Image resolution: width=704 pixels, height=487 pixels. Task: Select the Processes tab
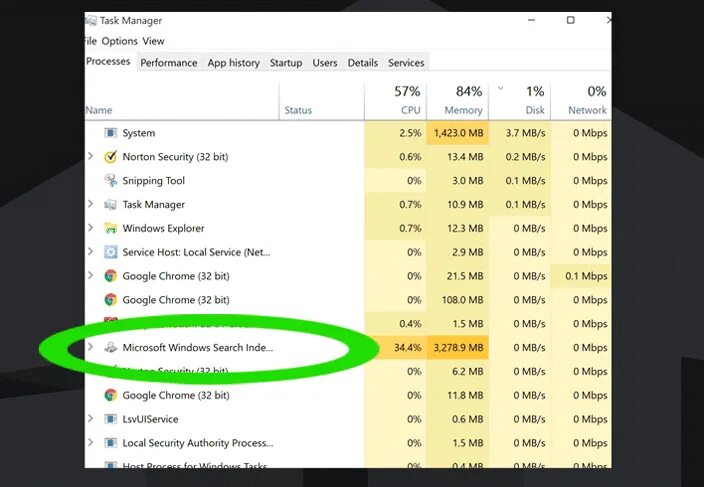coord(108,61)
